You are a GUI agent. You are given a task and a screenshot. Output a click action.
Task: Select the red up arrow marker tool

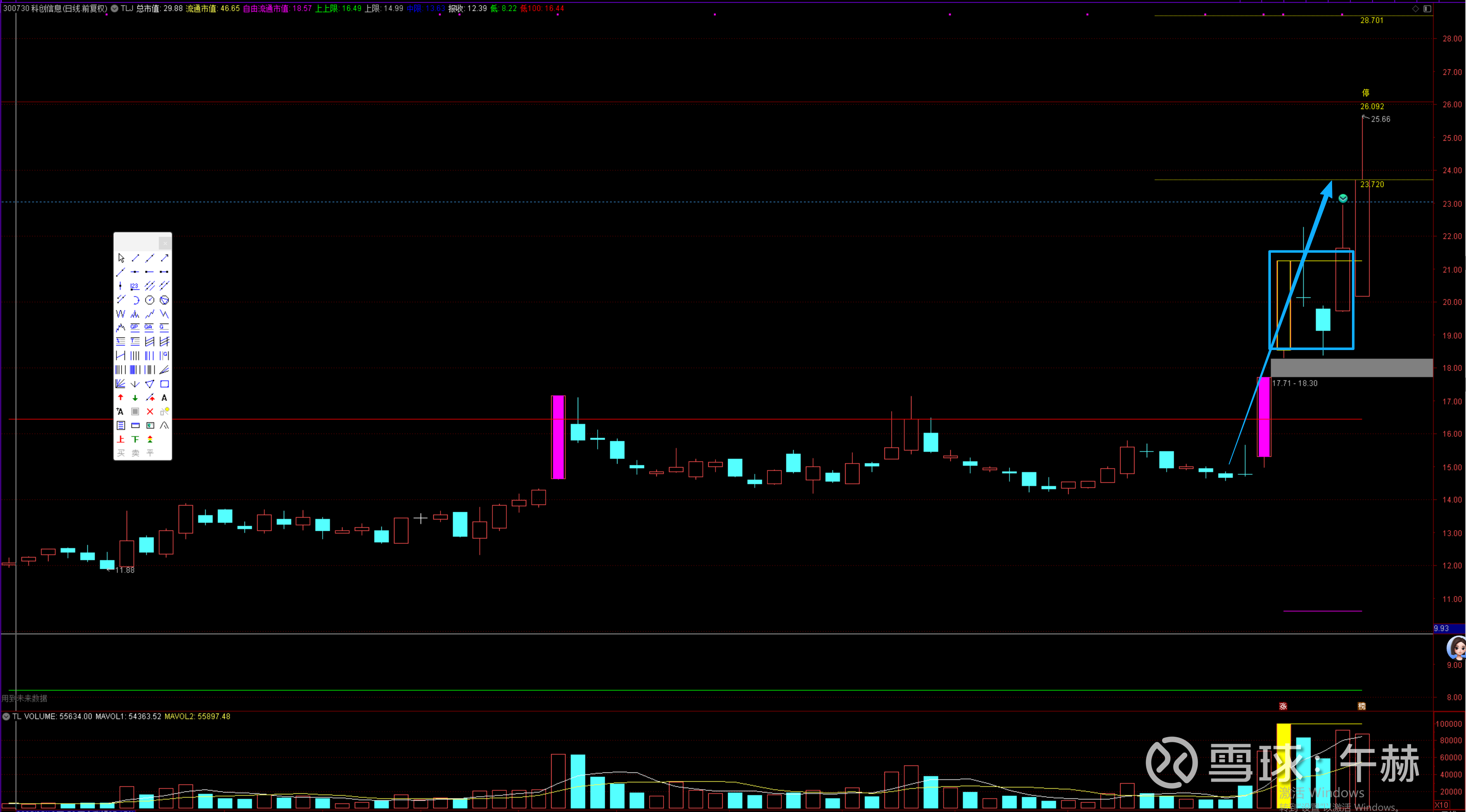tap(121, 398)
